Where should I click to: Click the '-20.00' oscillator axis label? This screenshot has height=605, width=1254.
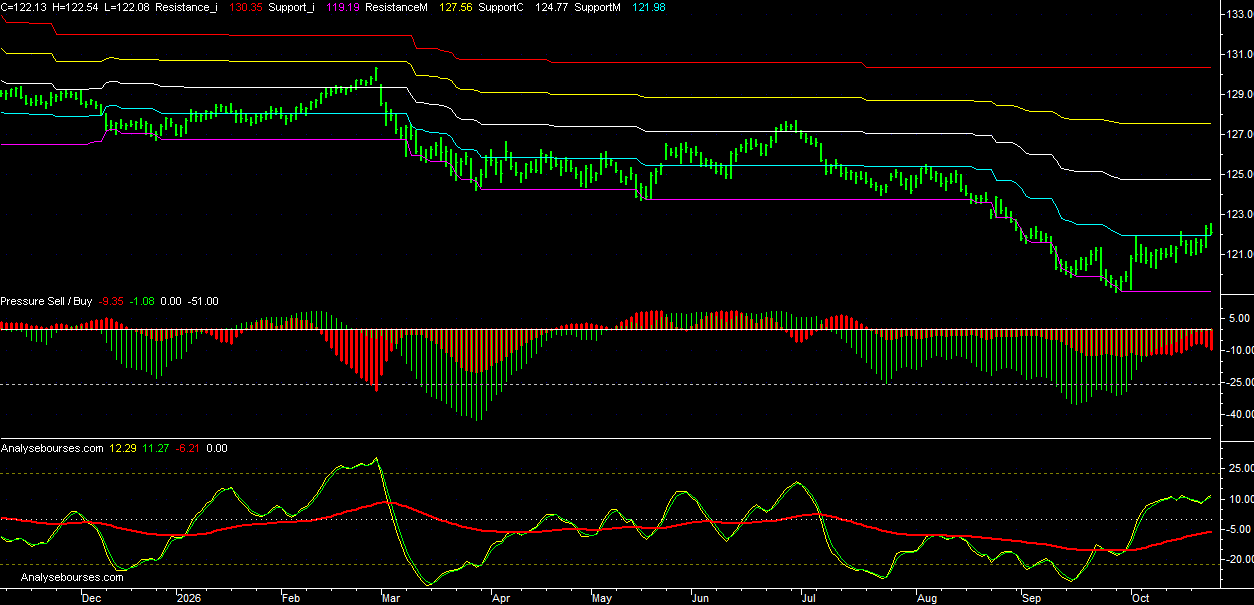point(1238,560)
